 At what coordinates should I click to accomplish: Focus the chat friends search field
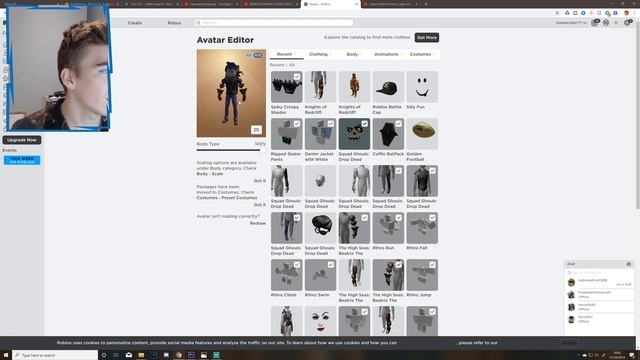tap(599, 272)
